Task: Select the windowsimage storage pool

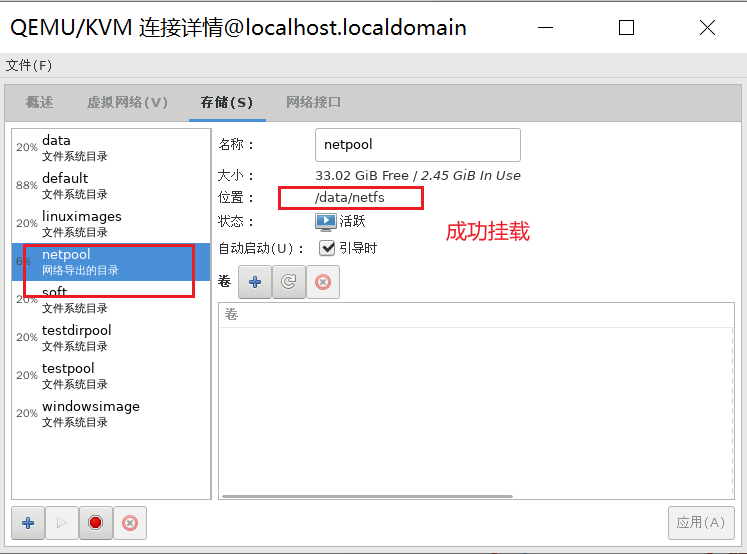Action: 111,414
